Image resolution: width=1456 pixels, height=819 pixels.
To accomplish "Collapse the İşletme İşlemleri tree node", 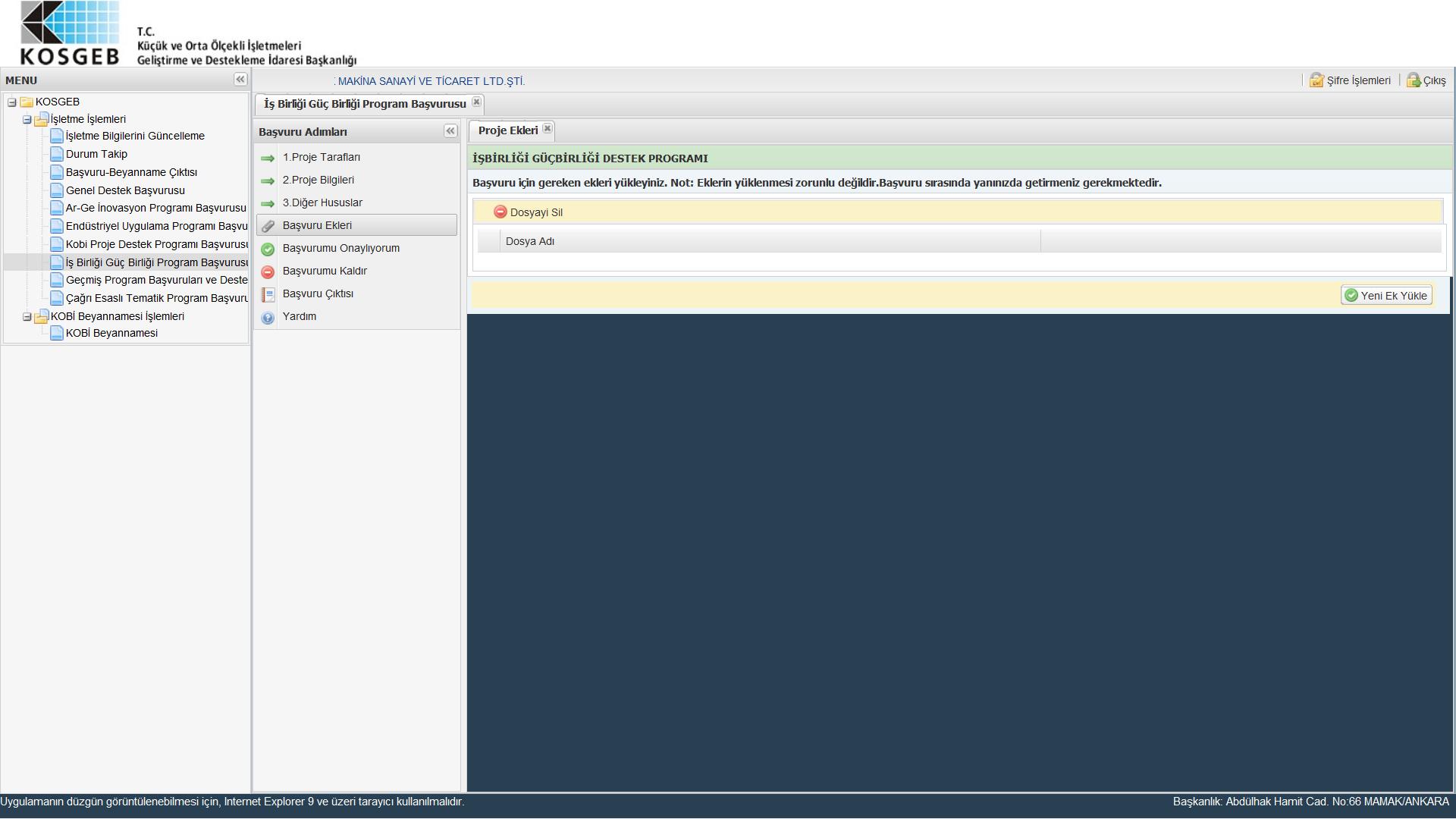I will pyautogui.click(x=27, y=119).
